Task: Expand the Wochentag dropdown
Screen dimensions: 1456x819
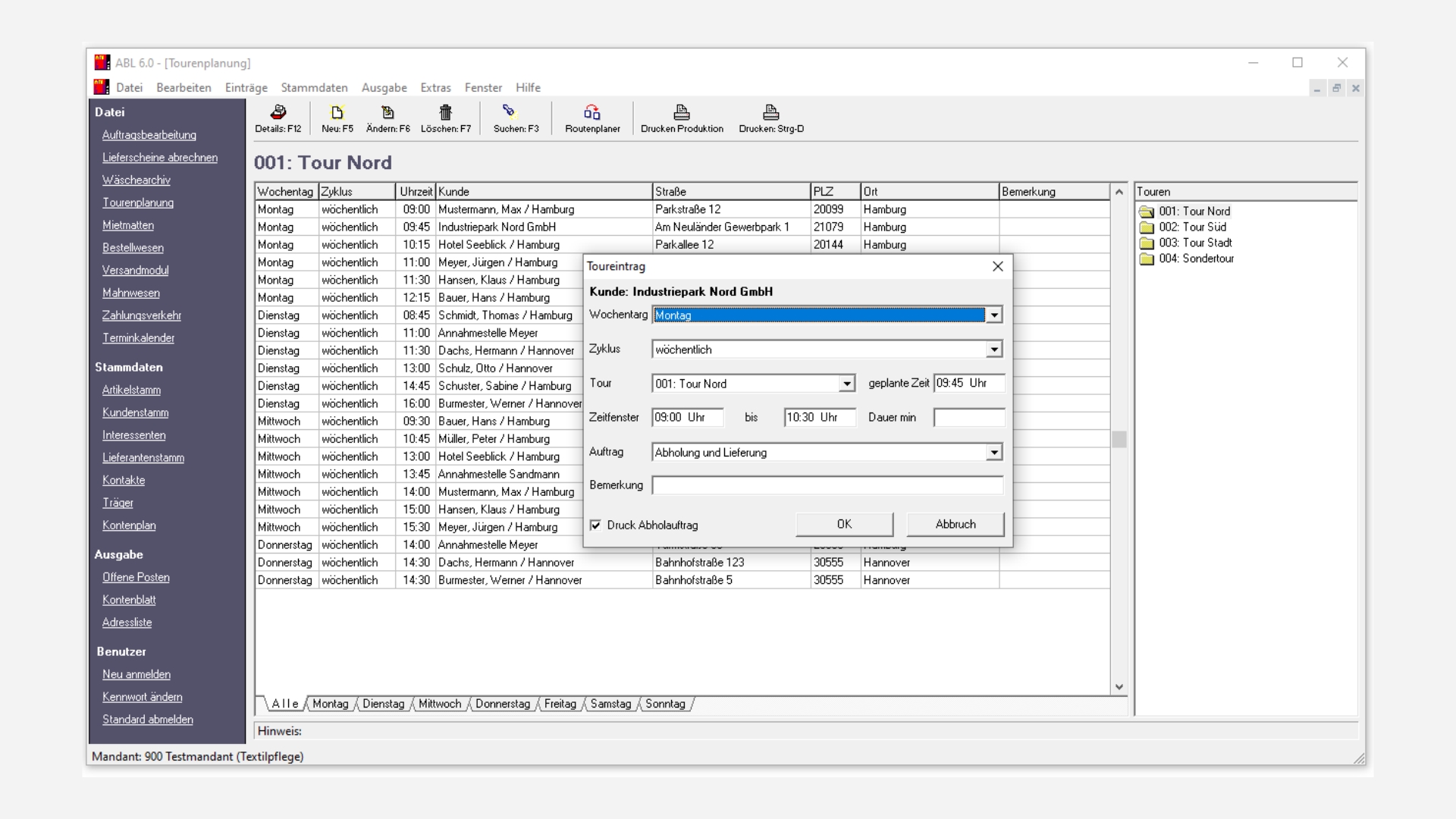Action: tap(993, 315)
